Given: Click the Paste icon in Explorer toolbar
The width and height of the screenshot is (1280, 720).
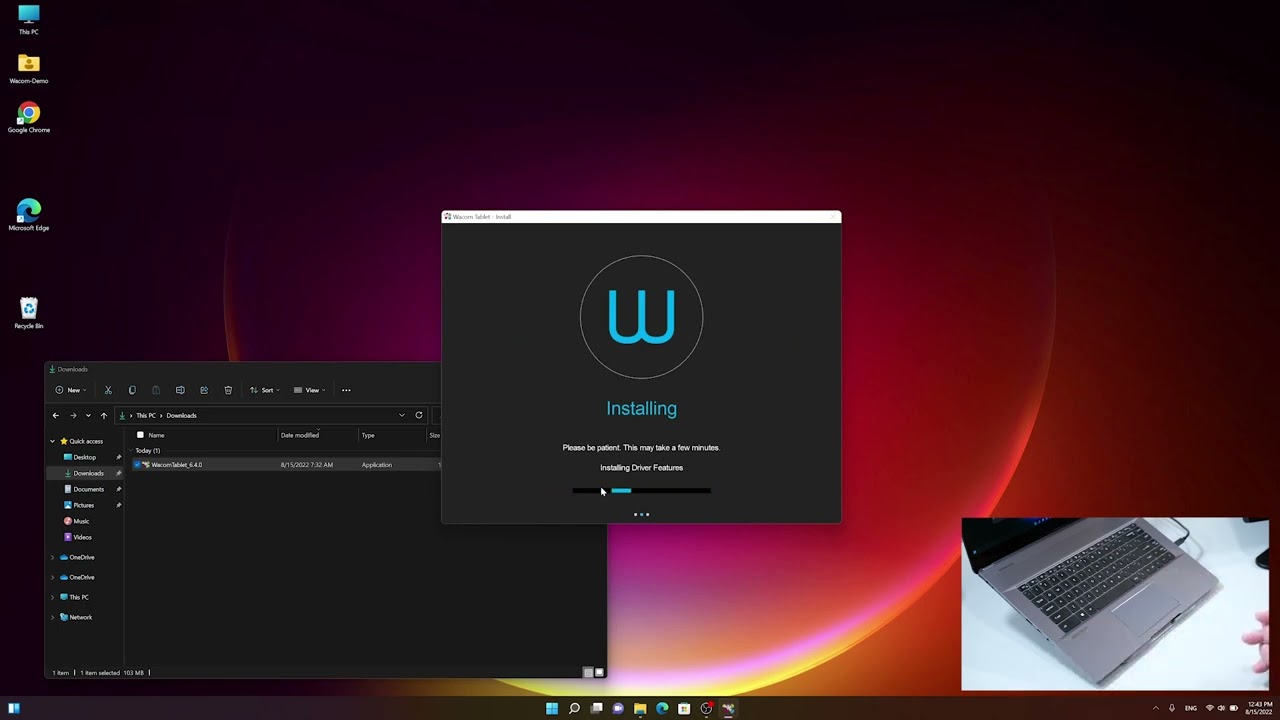Looking at the screenshot, I should [x=156, y=390].
